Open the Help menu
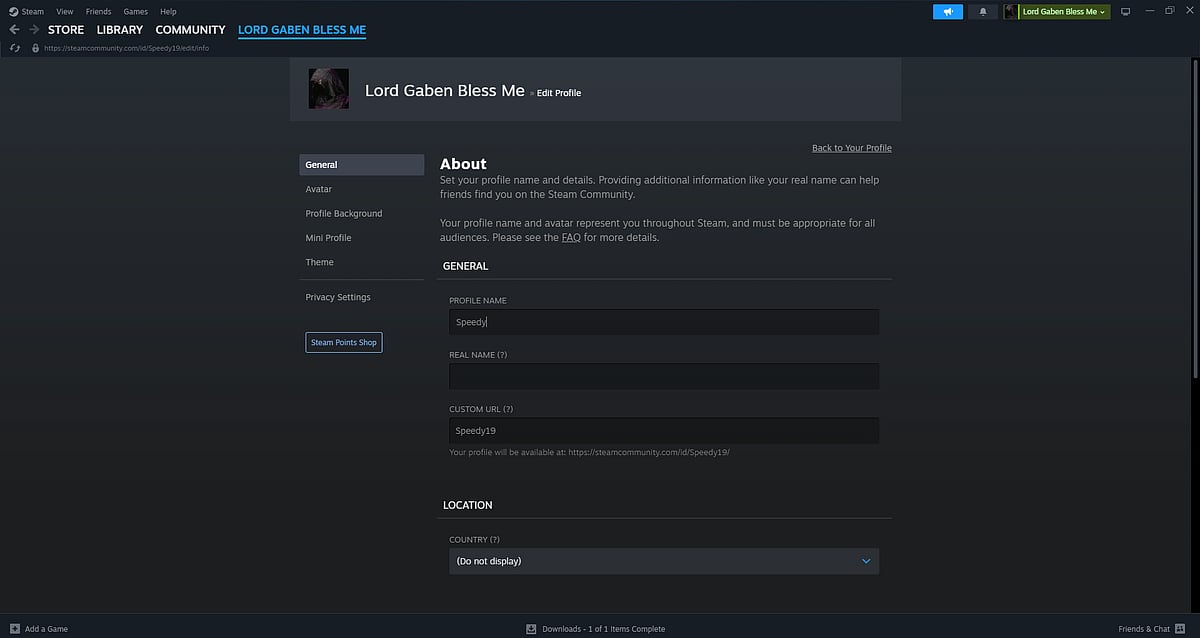Screen dimensions: 1200x638 pyautogui.click(x=169, y=11)
